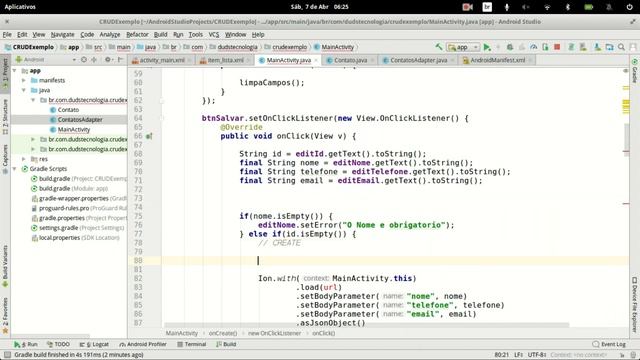Image resolution: width=640 pixels, height=360 pixels.
Task: Click Attach debugger to Android process icon
Action: point(545,47)
